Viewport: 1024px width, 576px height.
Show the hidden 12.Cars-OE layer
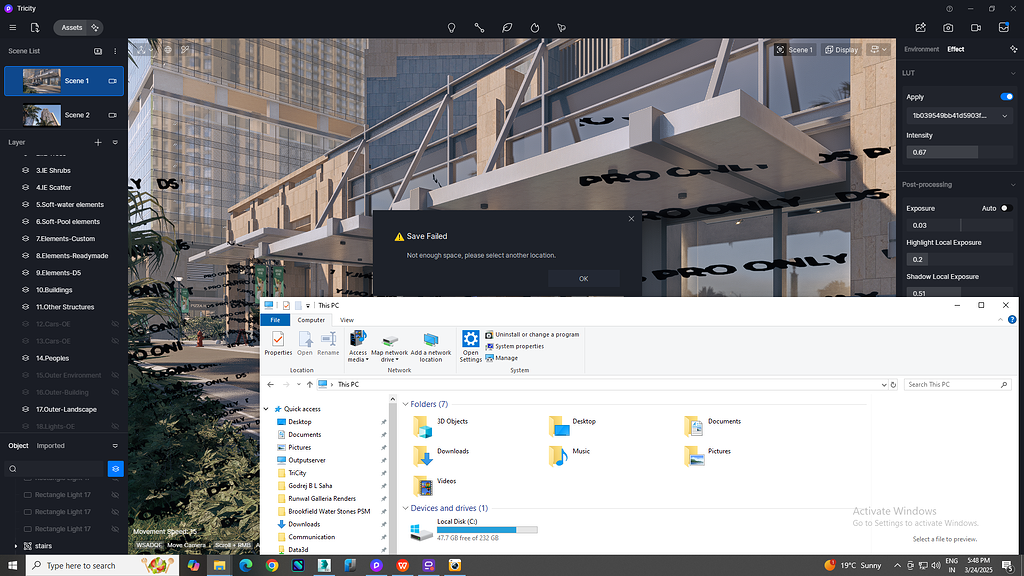113,323
